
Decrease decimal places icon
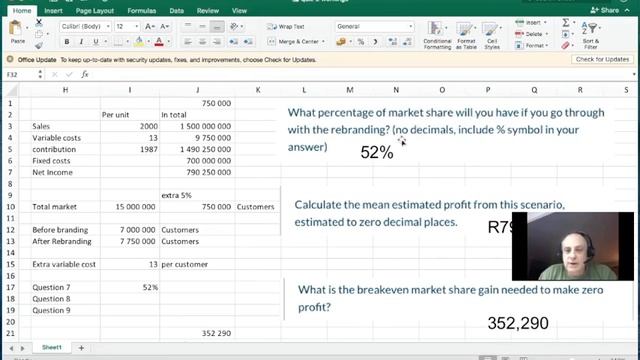point(407,42)
